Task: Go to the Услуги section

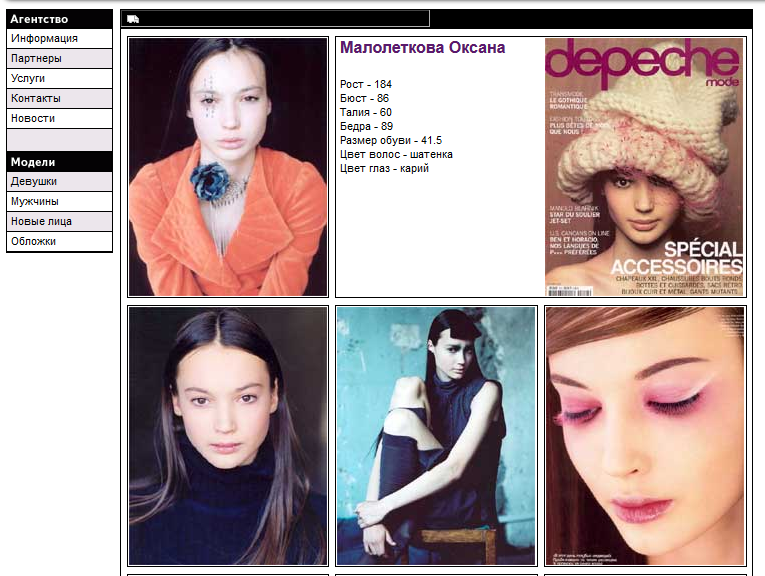Action: [60, 79]
